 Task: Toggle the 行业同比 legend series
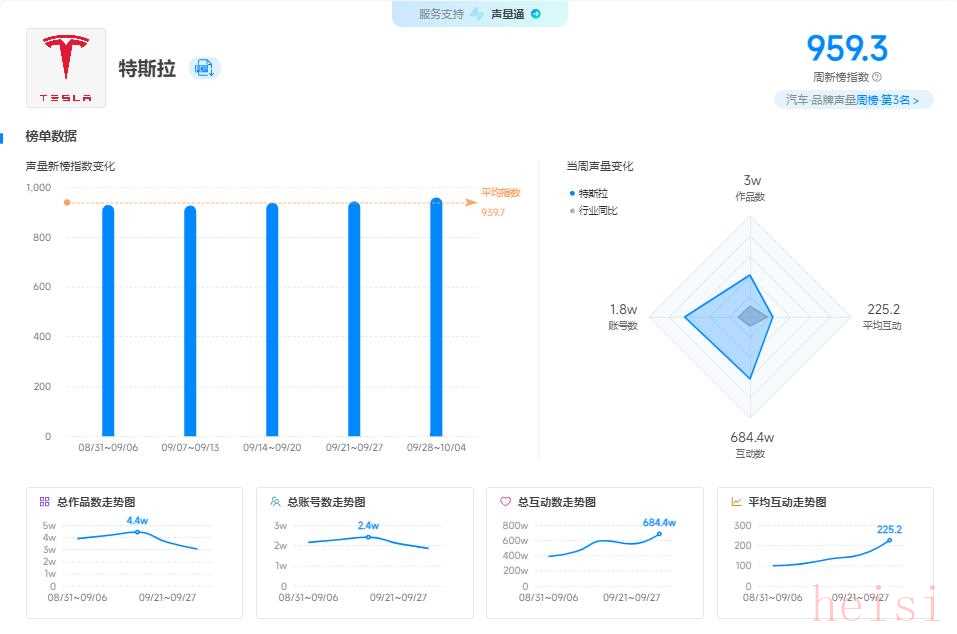594,211
